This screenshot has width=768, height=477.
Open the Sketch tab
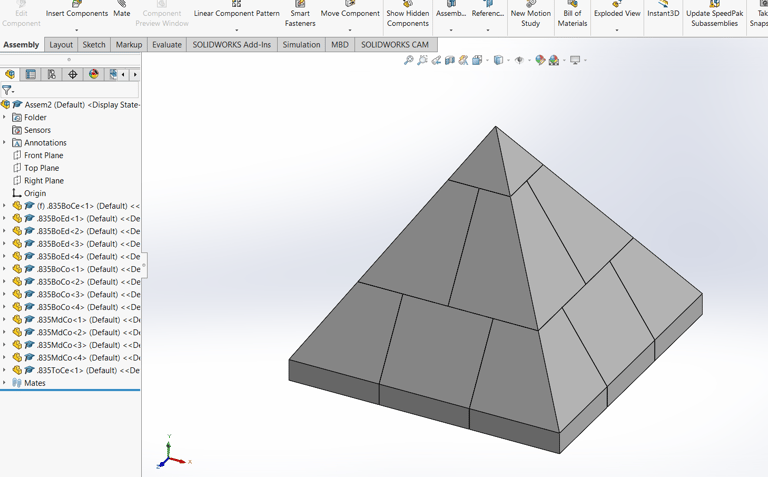[x=94, y=45]
